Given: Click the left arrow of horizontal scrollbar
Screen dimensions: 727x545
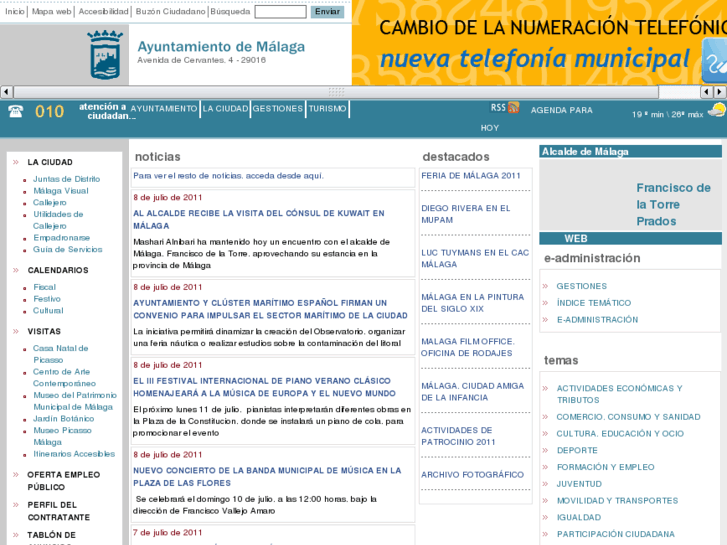Looking at the screenshot, I should pos(6,92).
